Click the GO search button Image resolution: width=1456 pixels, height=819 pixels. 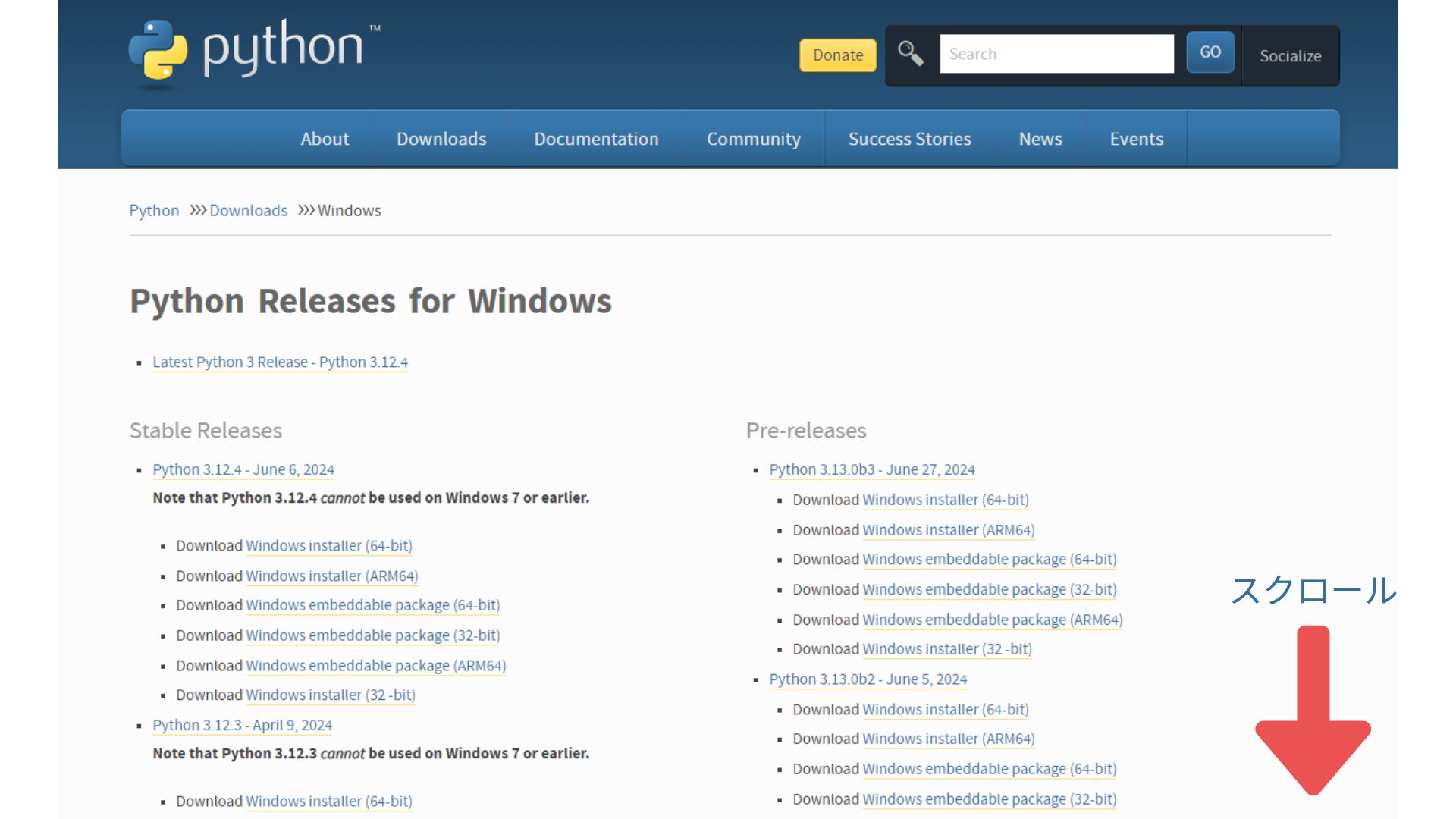1210,52
